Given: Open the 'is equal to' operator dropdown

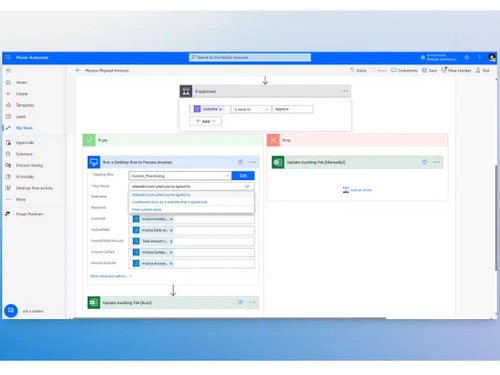Looking at the screenshot, I should [251, 109].
